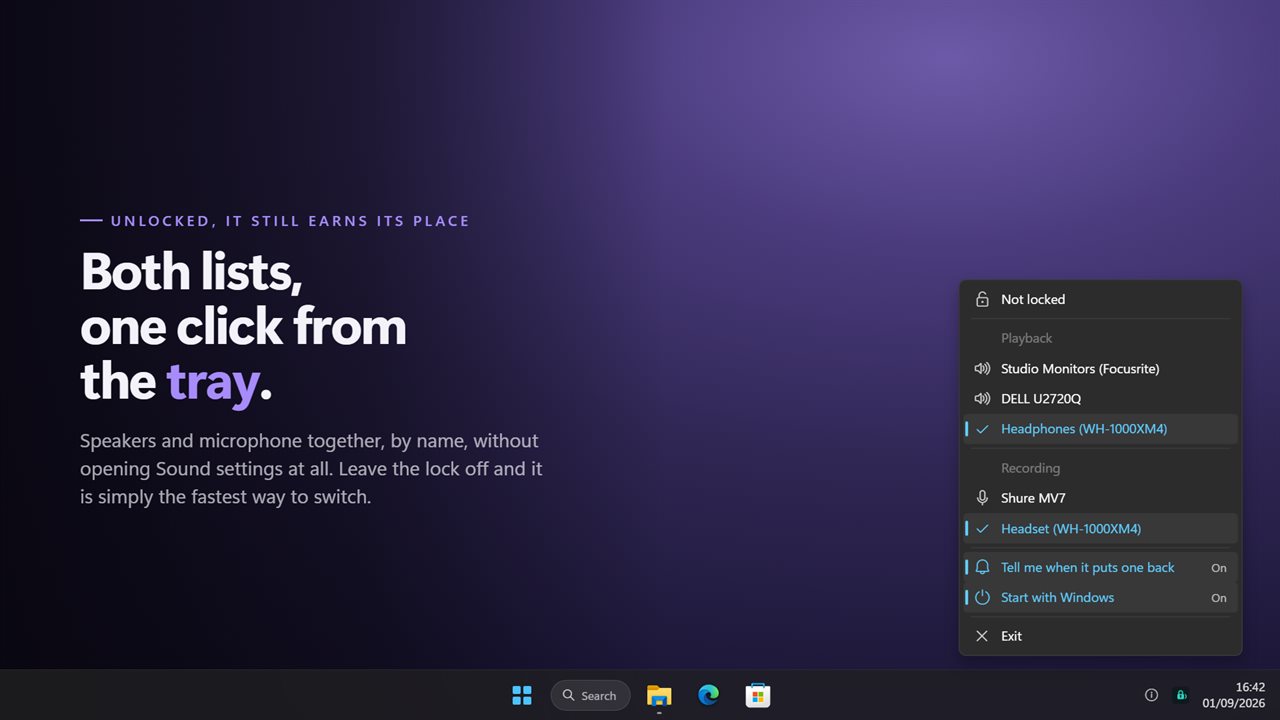Open the Windows Start menu
The image size is (1280, 720).
point(522,695)
